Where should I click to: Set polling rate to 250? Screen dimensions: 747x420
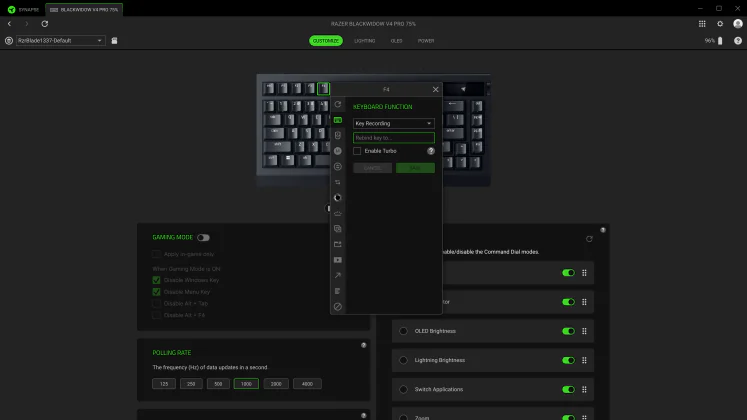(191, 384)
